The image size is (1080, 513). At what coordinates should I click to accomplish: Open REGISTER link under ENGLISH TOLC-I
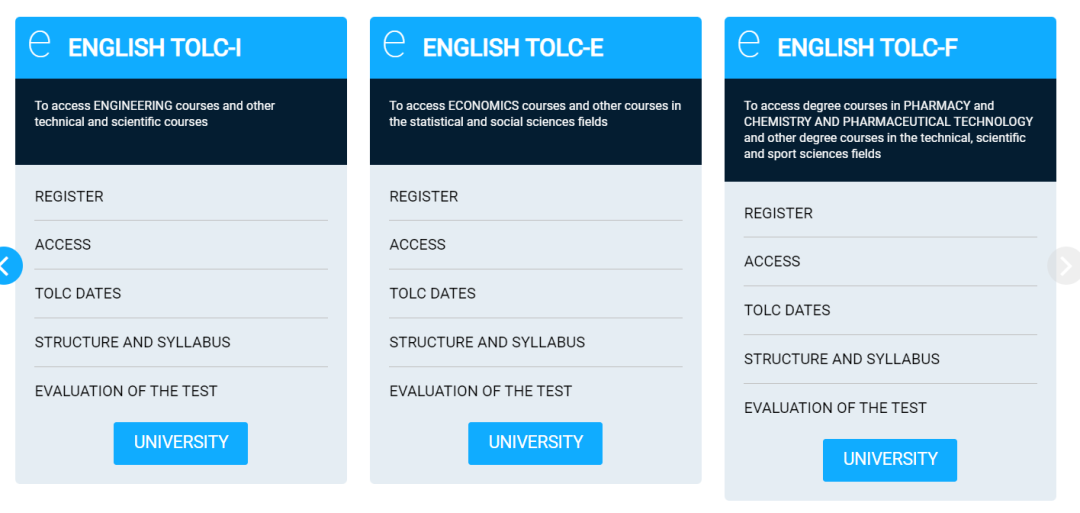(x=69, y=197)
